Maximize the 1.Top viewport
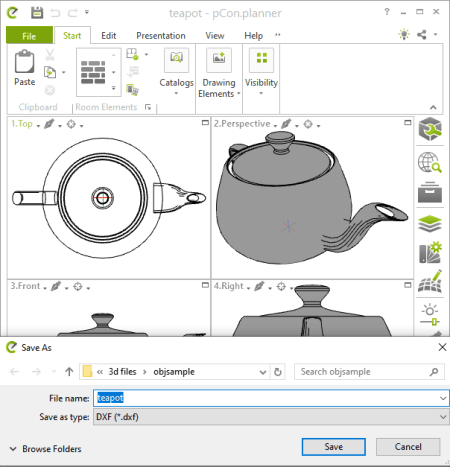 [205, 123]
